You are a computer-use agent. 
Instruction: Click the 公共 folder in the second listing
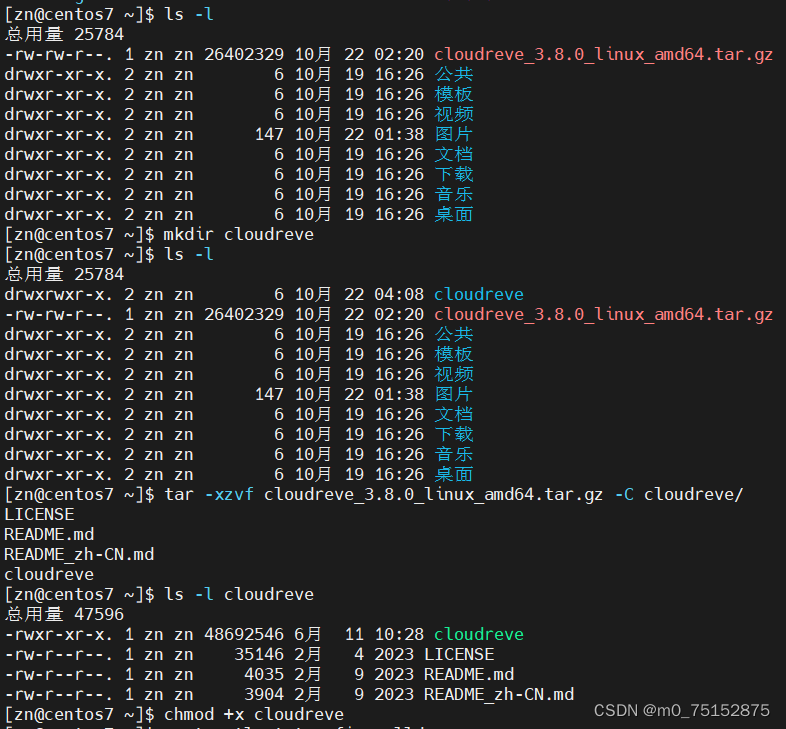pos(454,334)
